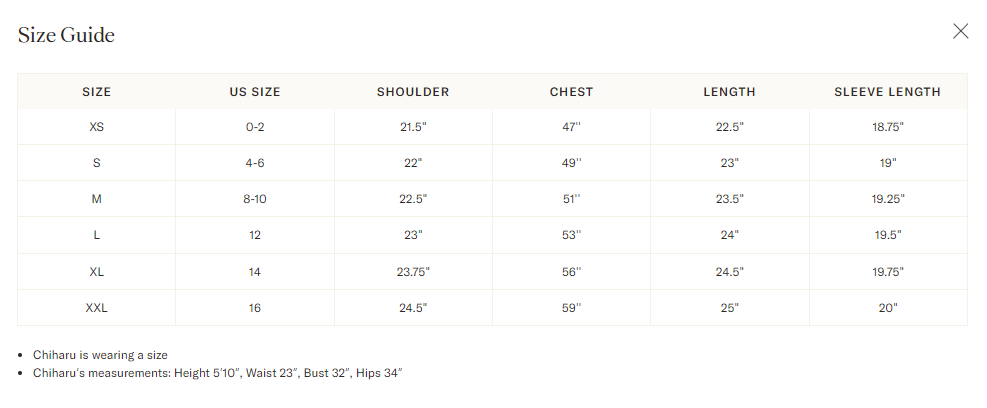Click the US SIZE column header
Screen dimensions: 987x408
coord(255,92)
